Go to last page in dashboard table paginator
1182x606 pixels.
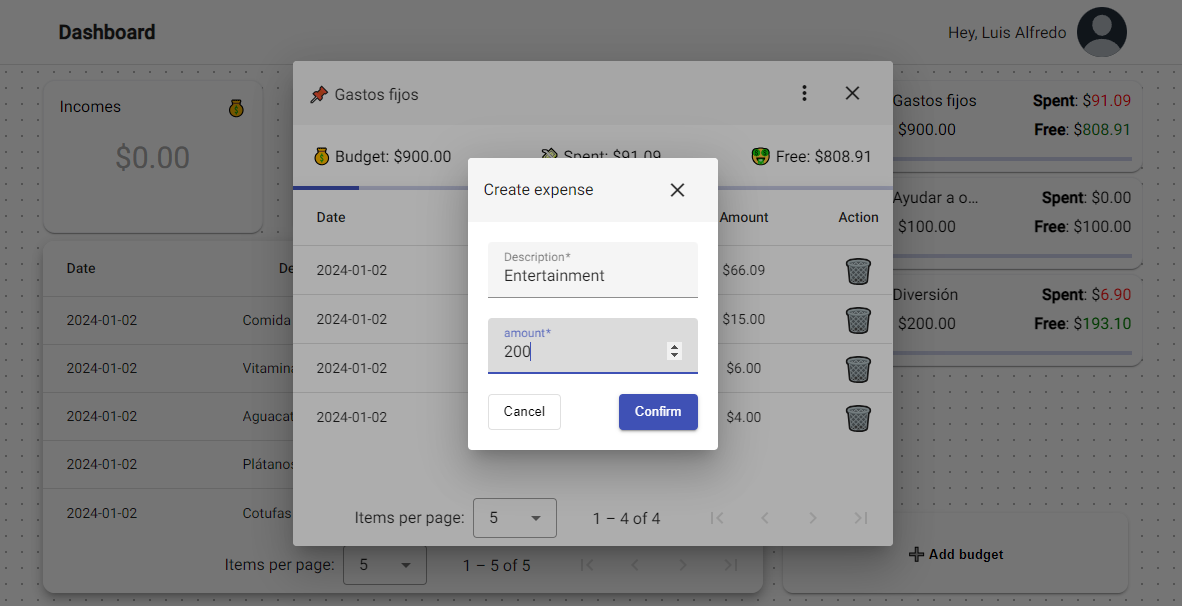point(730,565)
